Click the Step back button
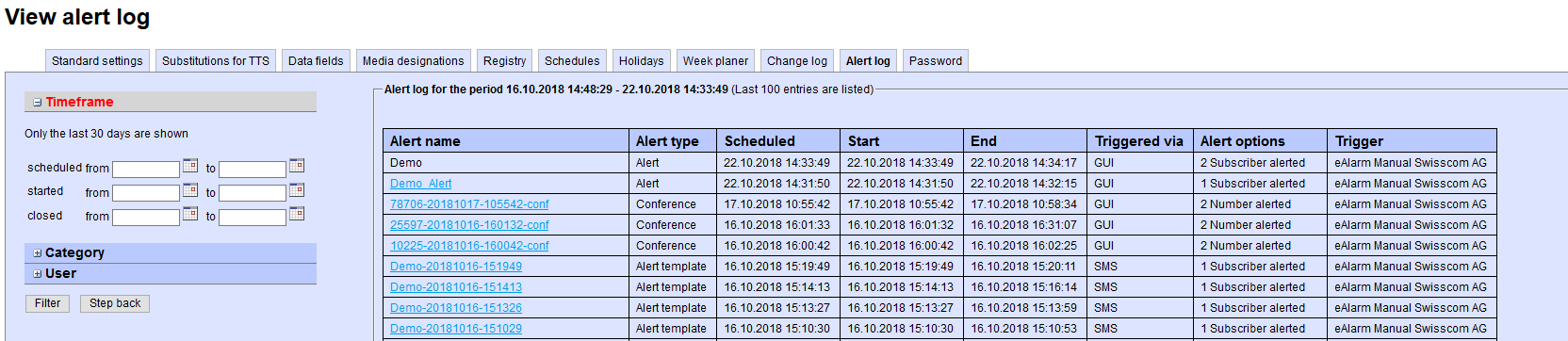Screen dimensions: 1568x341 click(115, 303)
